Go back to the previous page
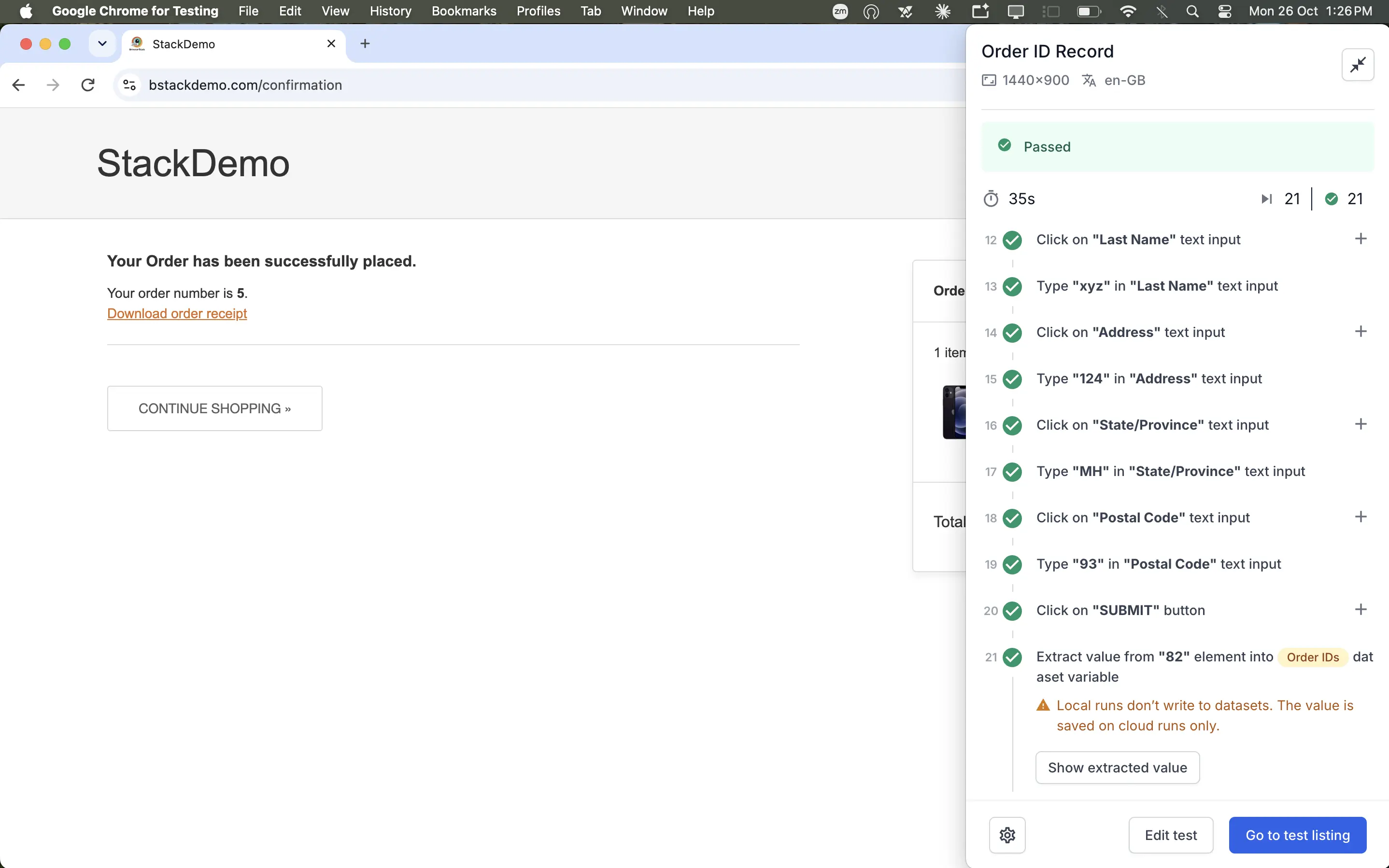1389x868 pixels. tap(18, 85)
